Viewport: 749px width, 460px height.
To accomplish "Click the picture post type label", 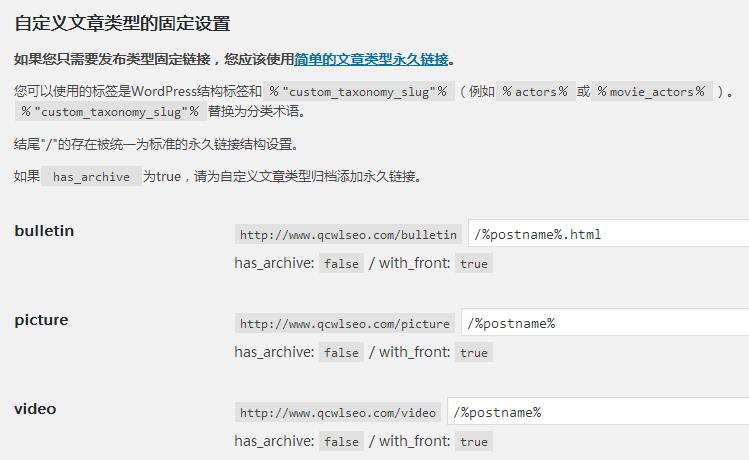I will tap(41, 320).
